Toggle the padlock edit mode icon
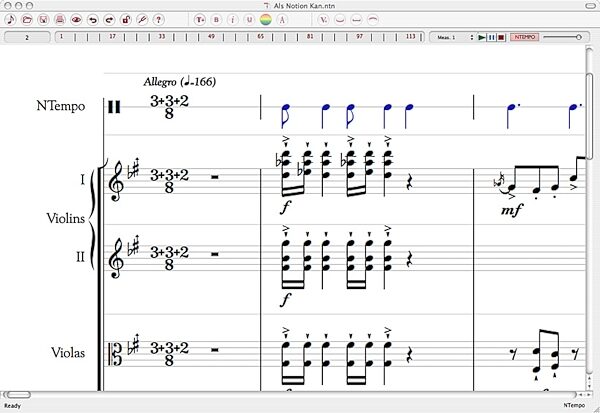Image resolution: width=600 pixels, height=413 pixels. coord(126,20)
